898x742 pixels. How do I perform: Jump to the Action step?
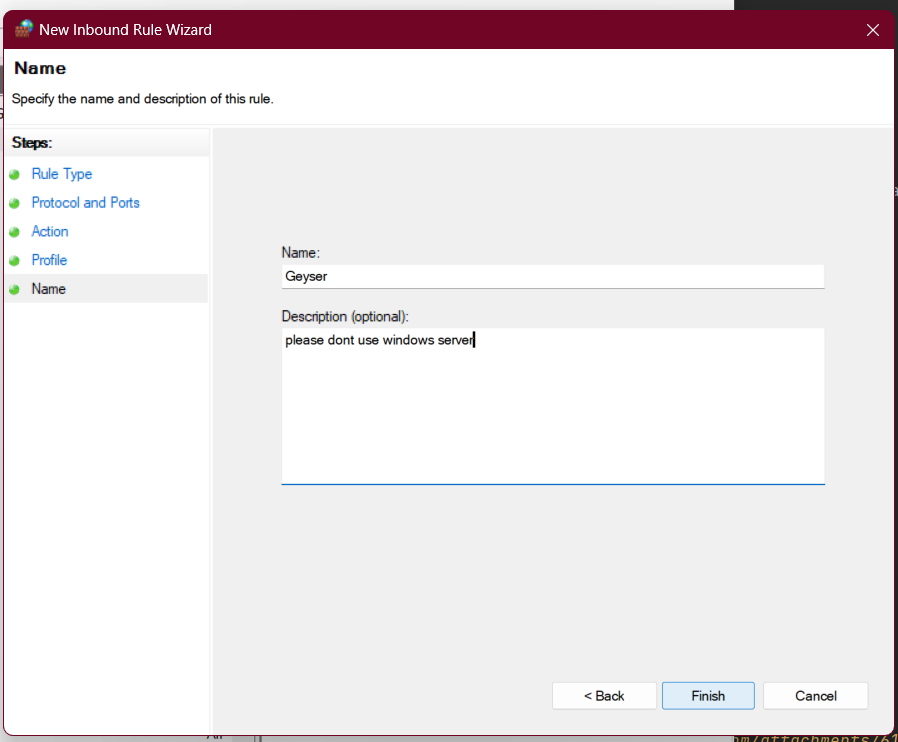tap(50, 232)
